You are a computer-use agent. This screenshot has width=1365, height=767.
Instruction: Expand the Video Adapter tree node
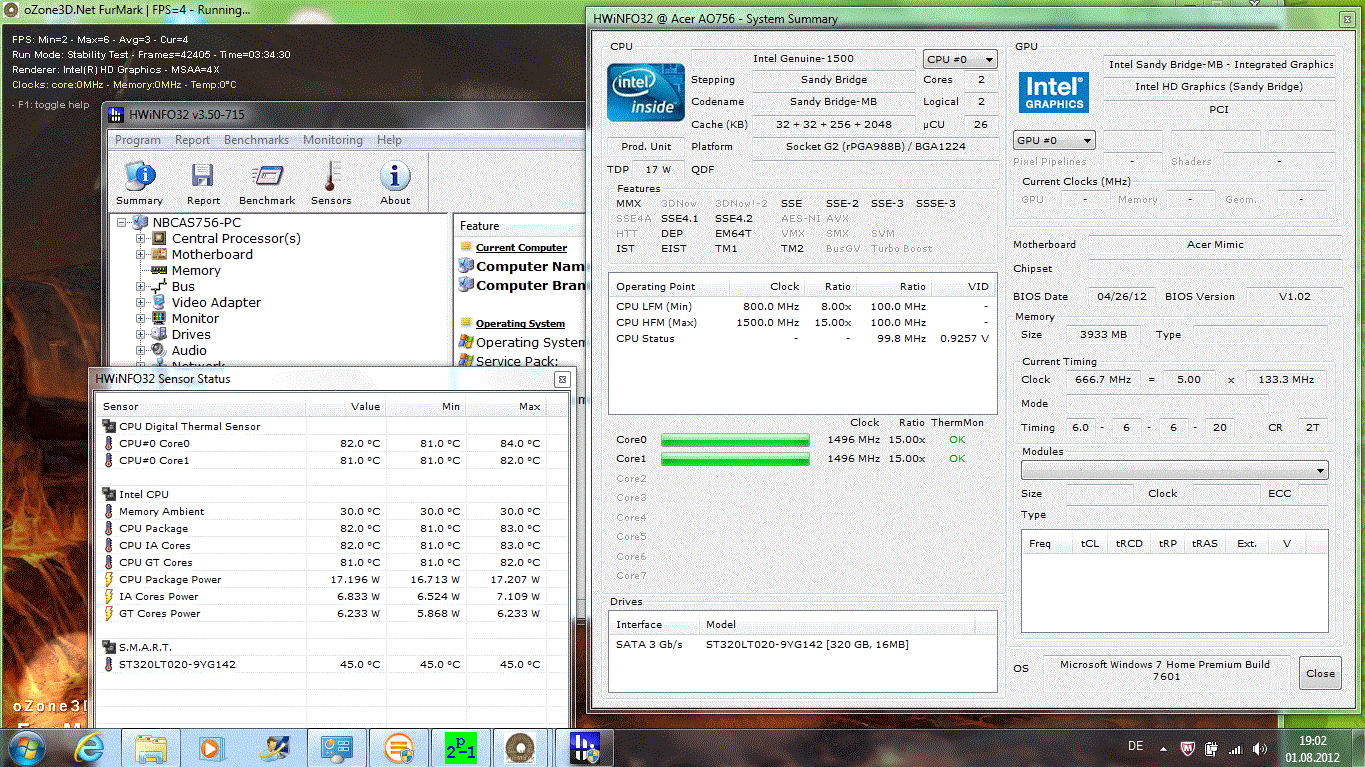(x=141, y=302)
